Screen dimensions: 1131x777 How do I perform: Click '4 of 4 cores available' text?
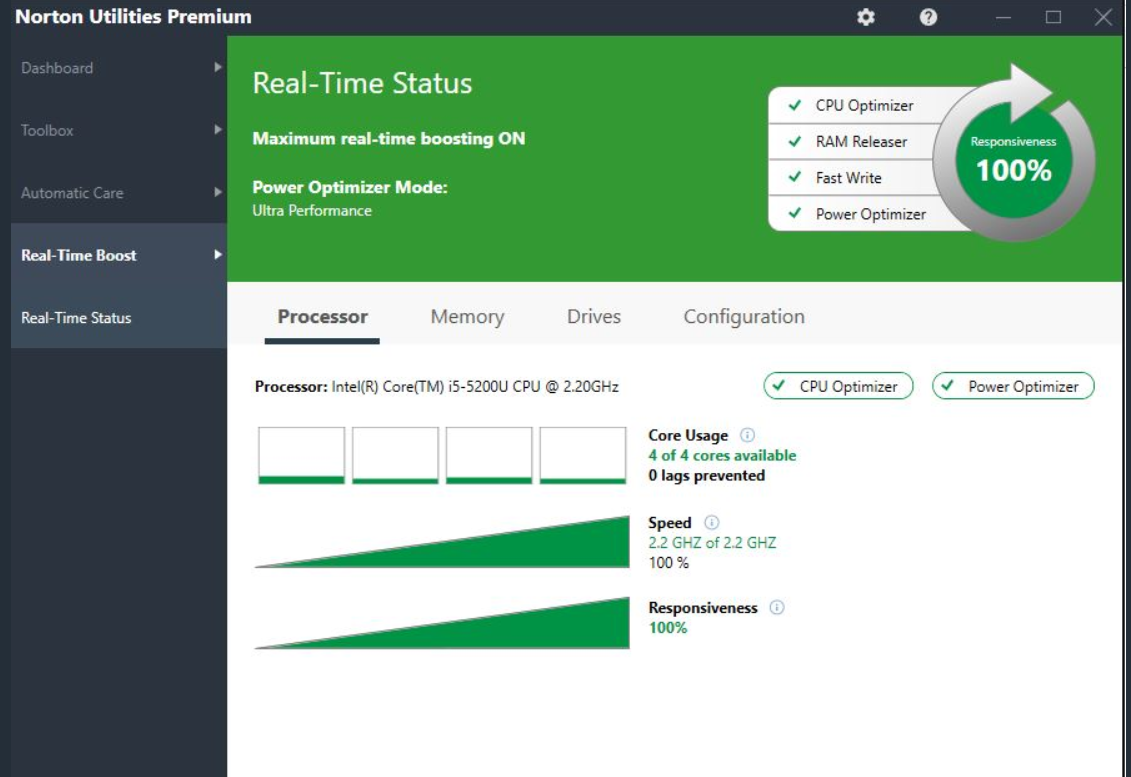[x=722, y=455]
